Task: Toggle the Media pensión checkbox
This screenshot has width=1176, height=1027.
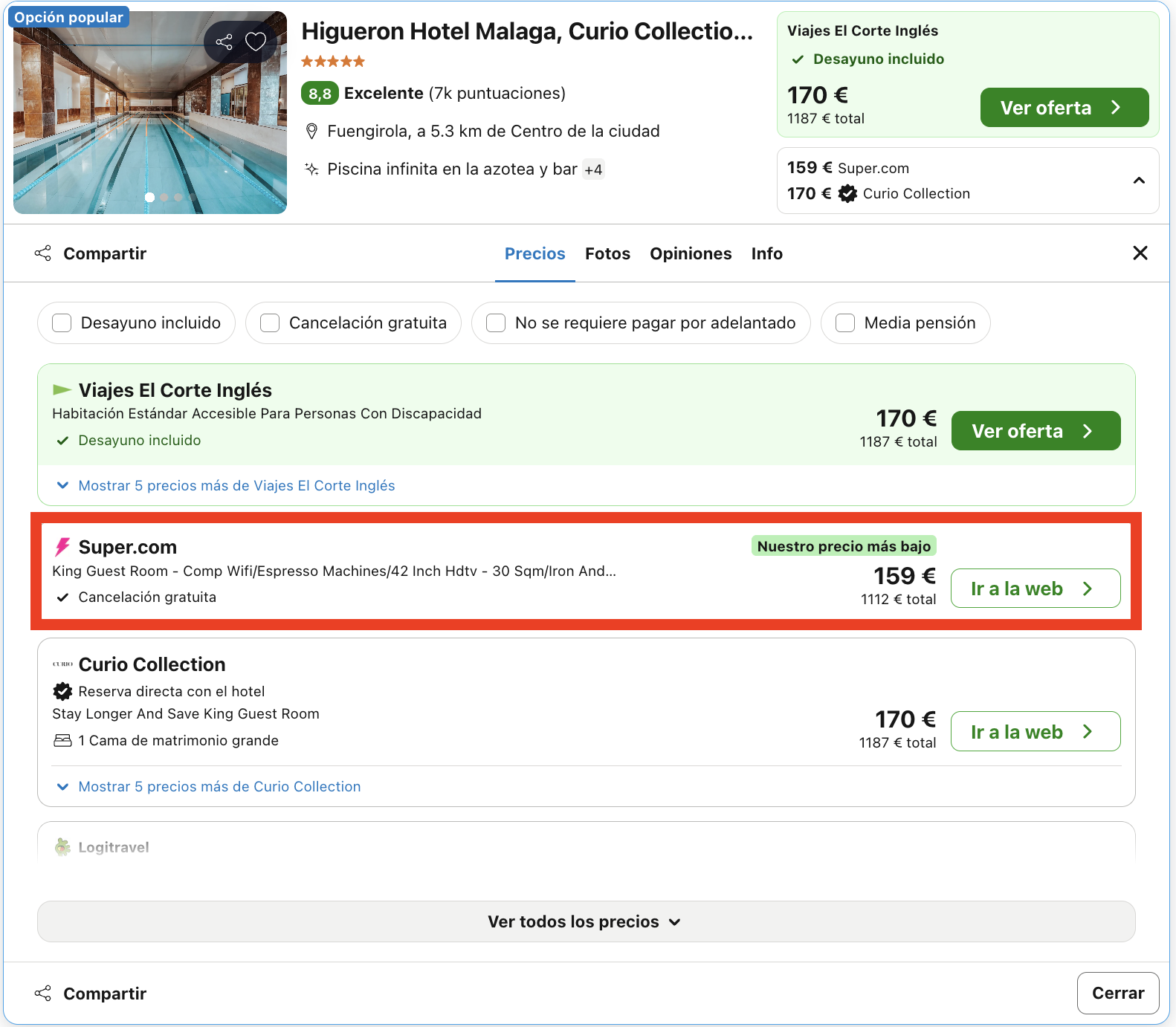Action: (x=845, y=323)
